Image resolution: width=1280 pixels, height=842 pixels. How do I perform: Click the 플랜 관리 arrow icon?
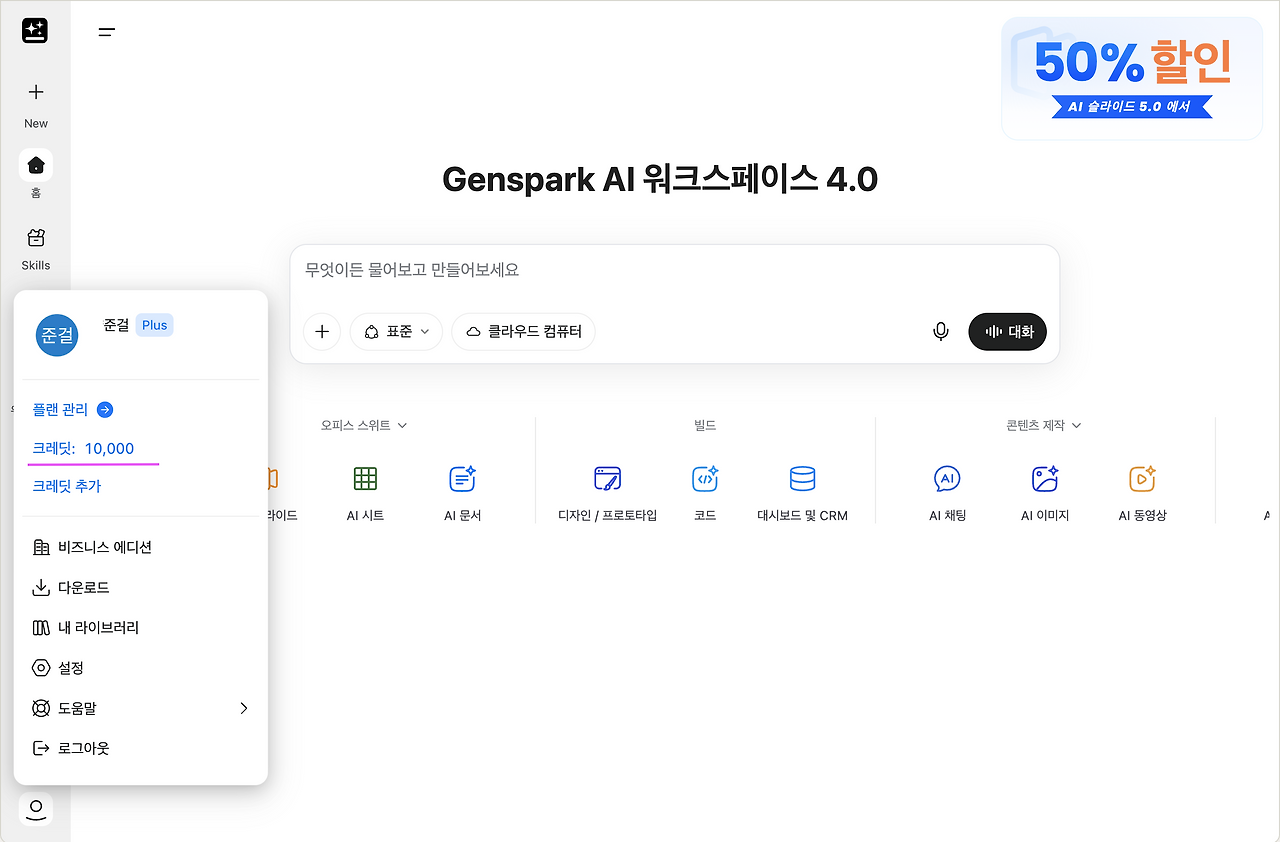point(105,409)
